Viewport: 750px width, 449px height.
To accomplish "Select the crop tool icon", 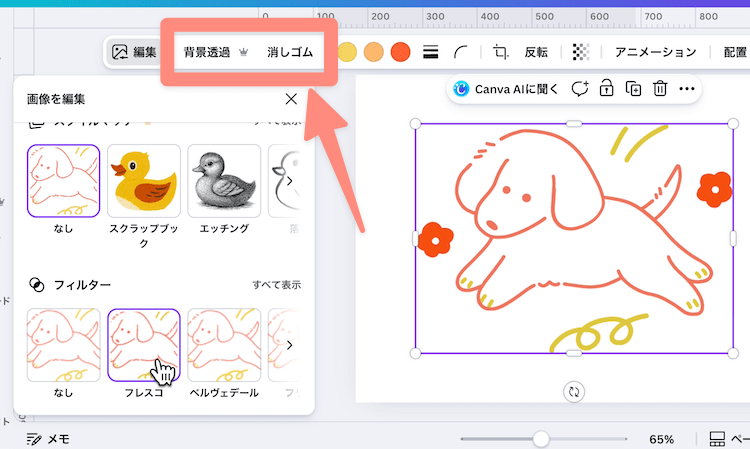I will pyautogui.click(x=500, y=52).
